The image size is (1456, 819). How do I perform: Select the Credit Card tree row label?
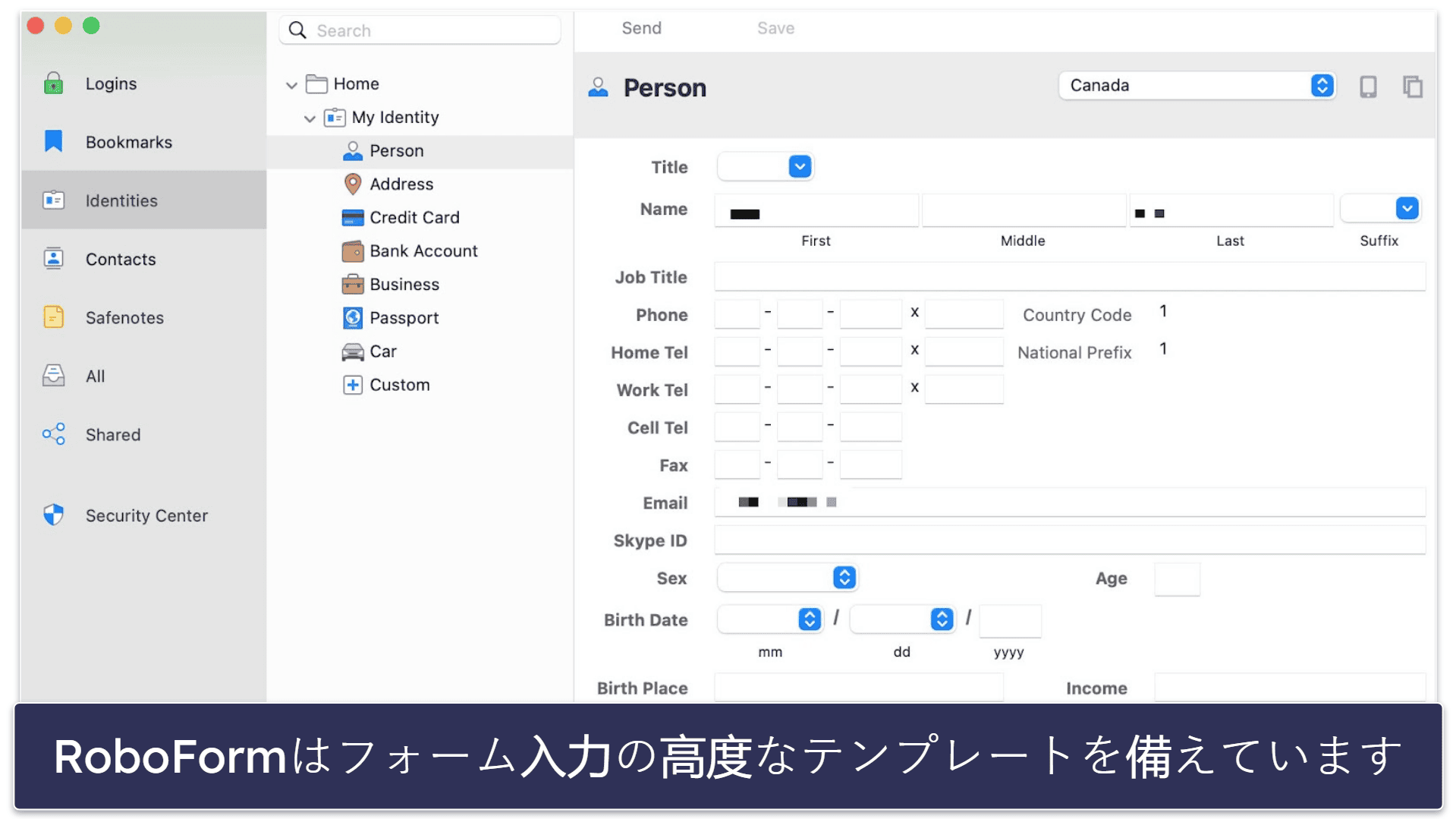(414, 217)
